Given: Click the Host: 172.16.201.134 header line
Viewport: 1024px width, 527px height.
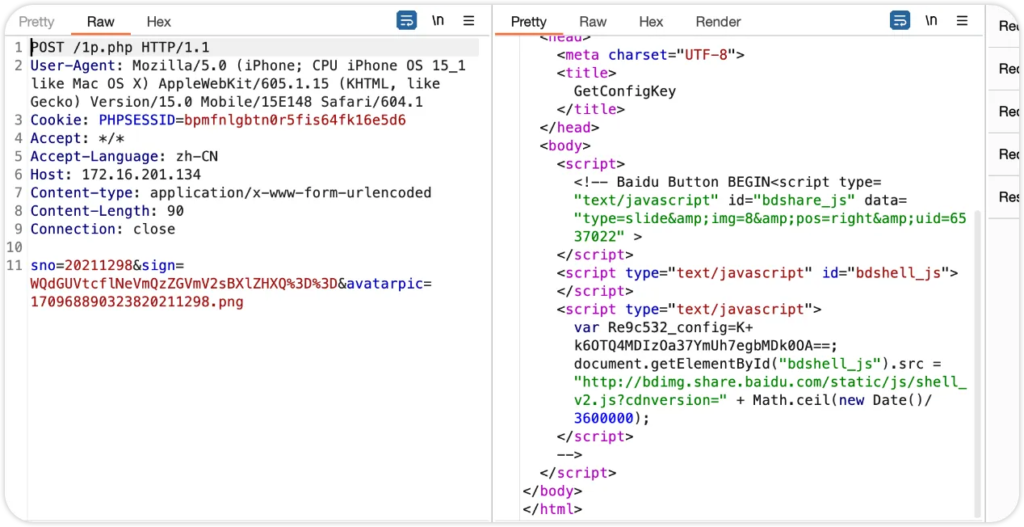Looking at the screenshot, I should tap(116, 175).
